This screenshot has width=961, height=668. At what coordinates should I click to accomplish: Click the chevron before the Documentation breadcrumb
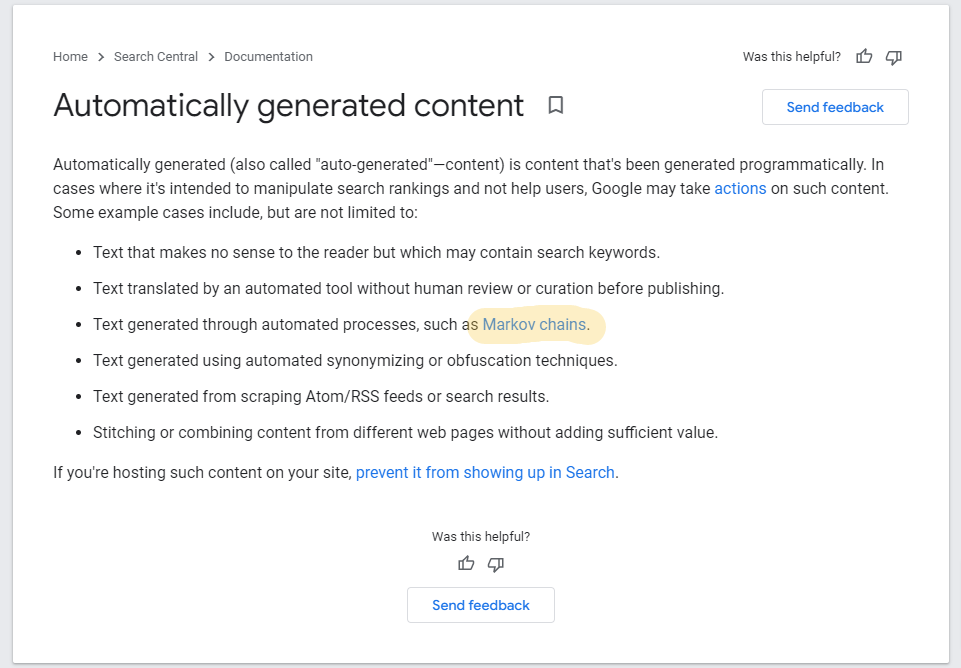(x=211, y=57)
